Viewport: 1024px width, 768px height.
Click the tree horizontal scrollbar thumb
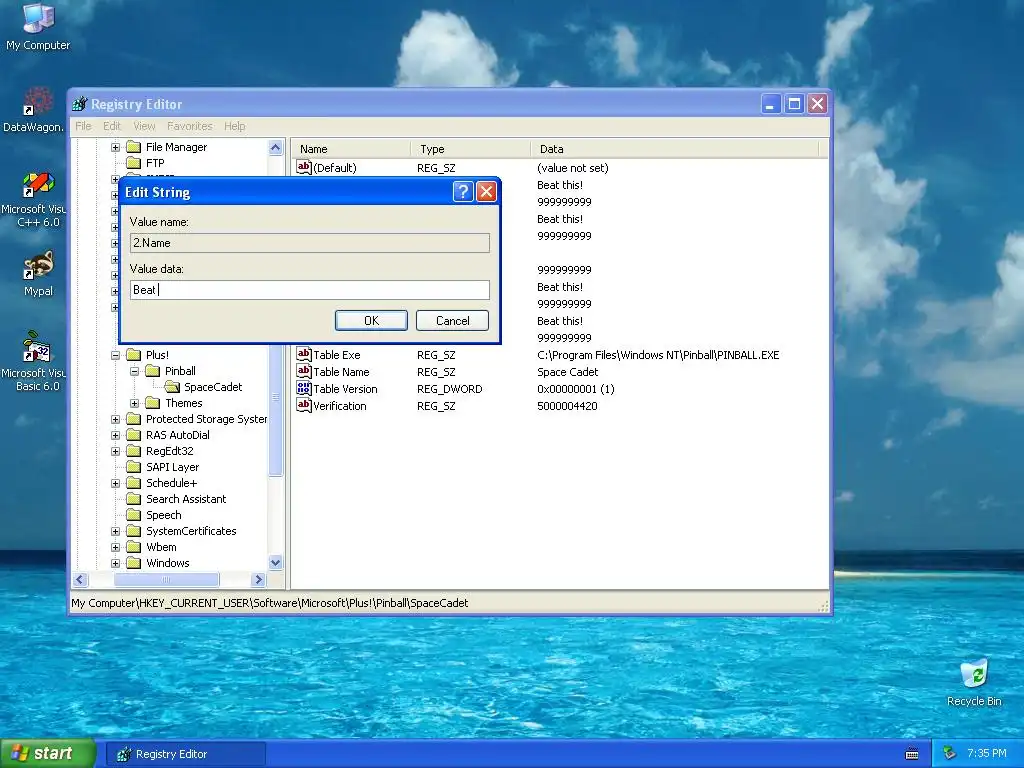[x=167, y=579]
